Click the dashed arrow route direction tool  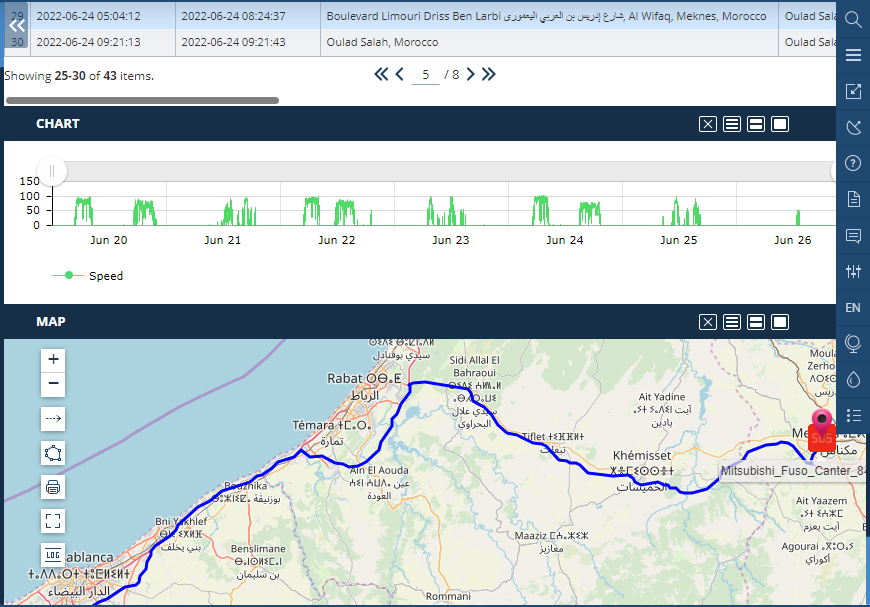tap(54, 419)
